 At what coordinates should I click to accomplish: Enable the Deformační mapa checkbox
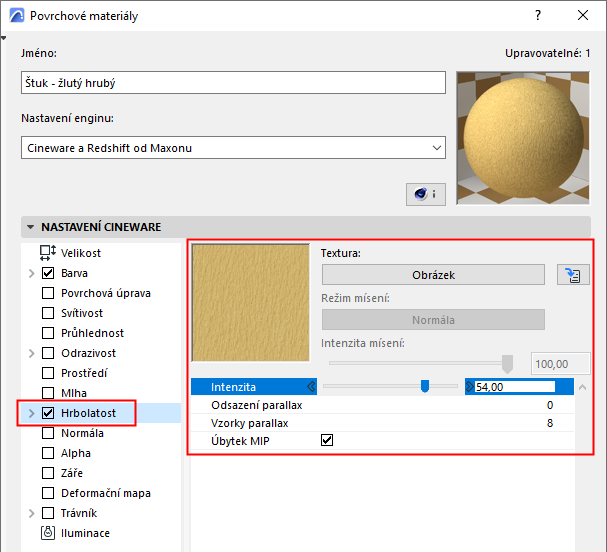point(48,493)
